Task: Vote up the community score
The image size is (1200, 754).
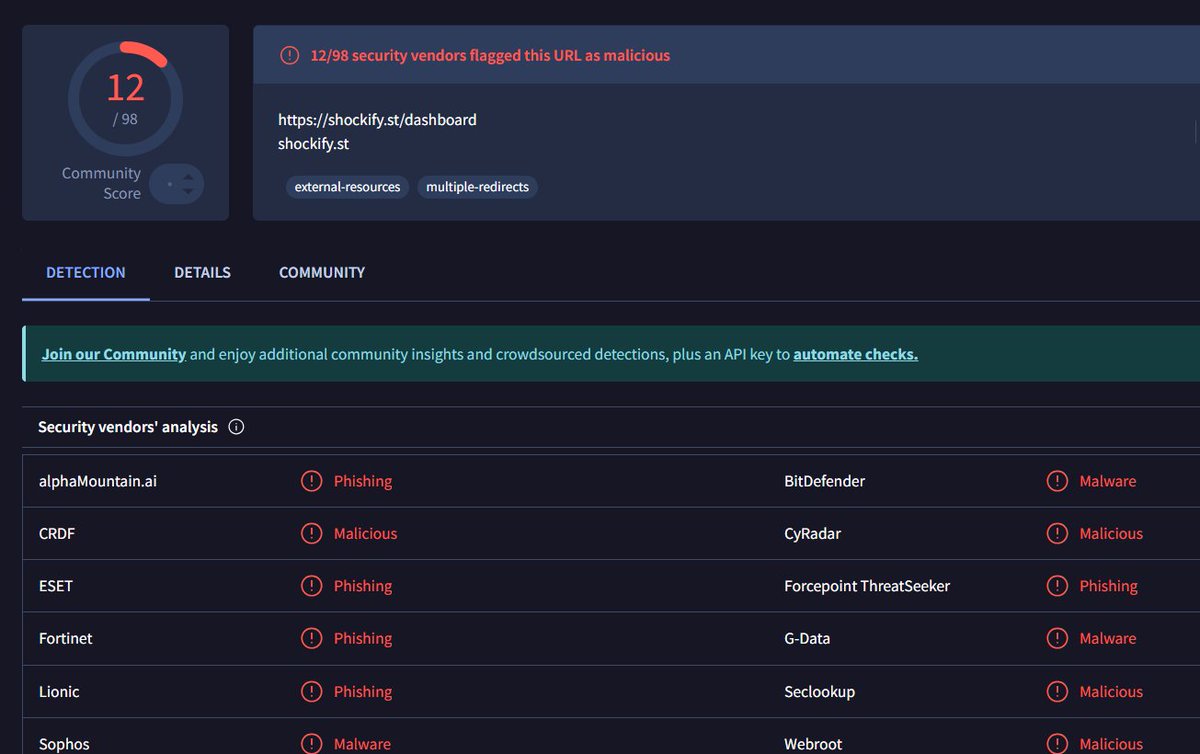Action: tap(188, 177)
